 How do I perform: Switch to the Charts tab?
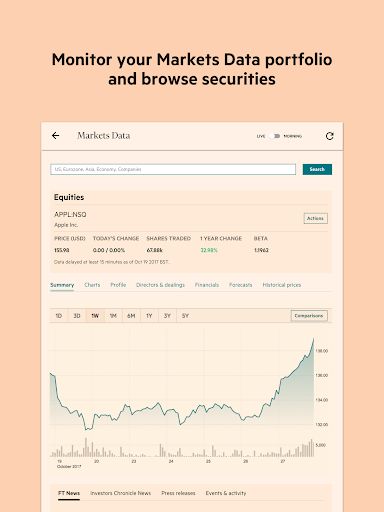tap(92, 285)
